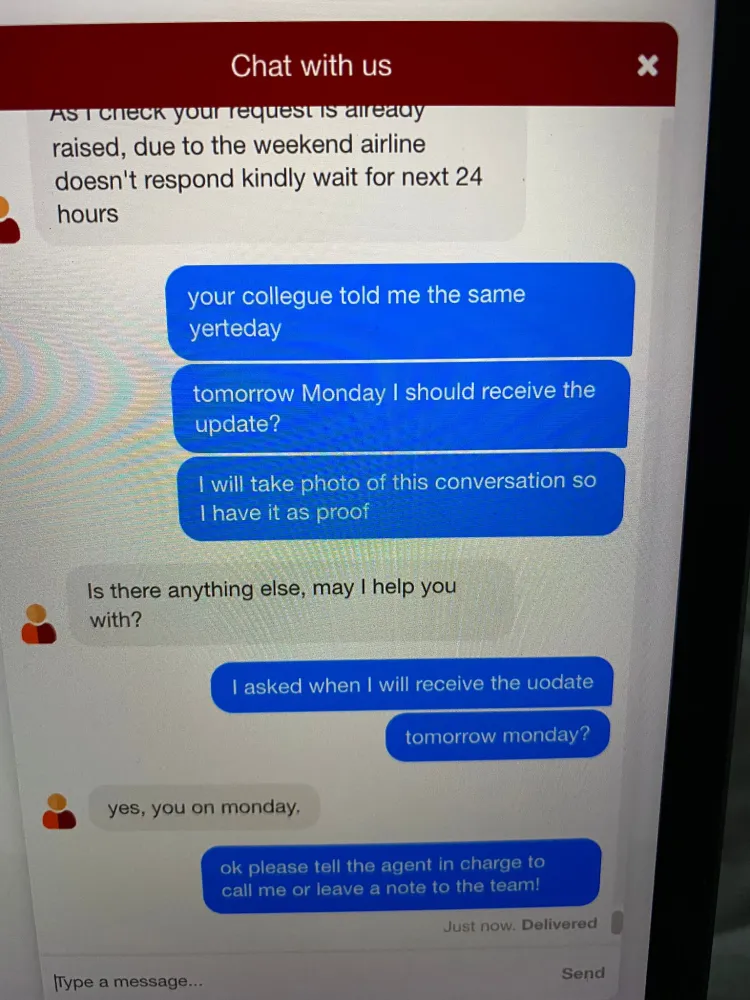Click agent avatar beside 'yes, you on monday'
Image resolution: width=750 pixels, height=1000 pixels.
point(59,811)
